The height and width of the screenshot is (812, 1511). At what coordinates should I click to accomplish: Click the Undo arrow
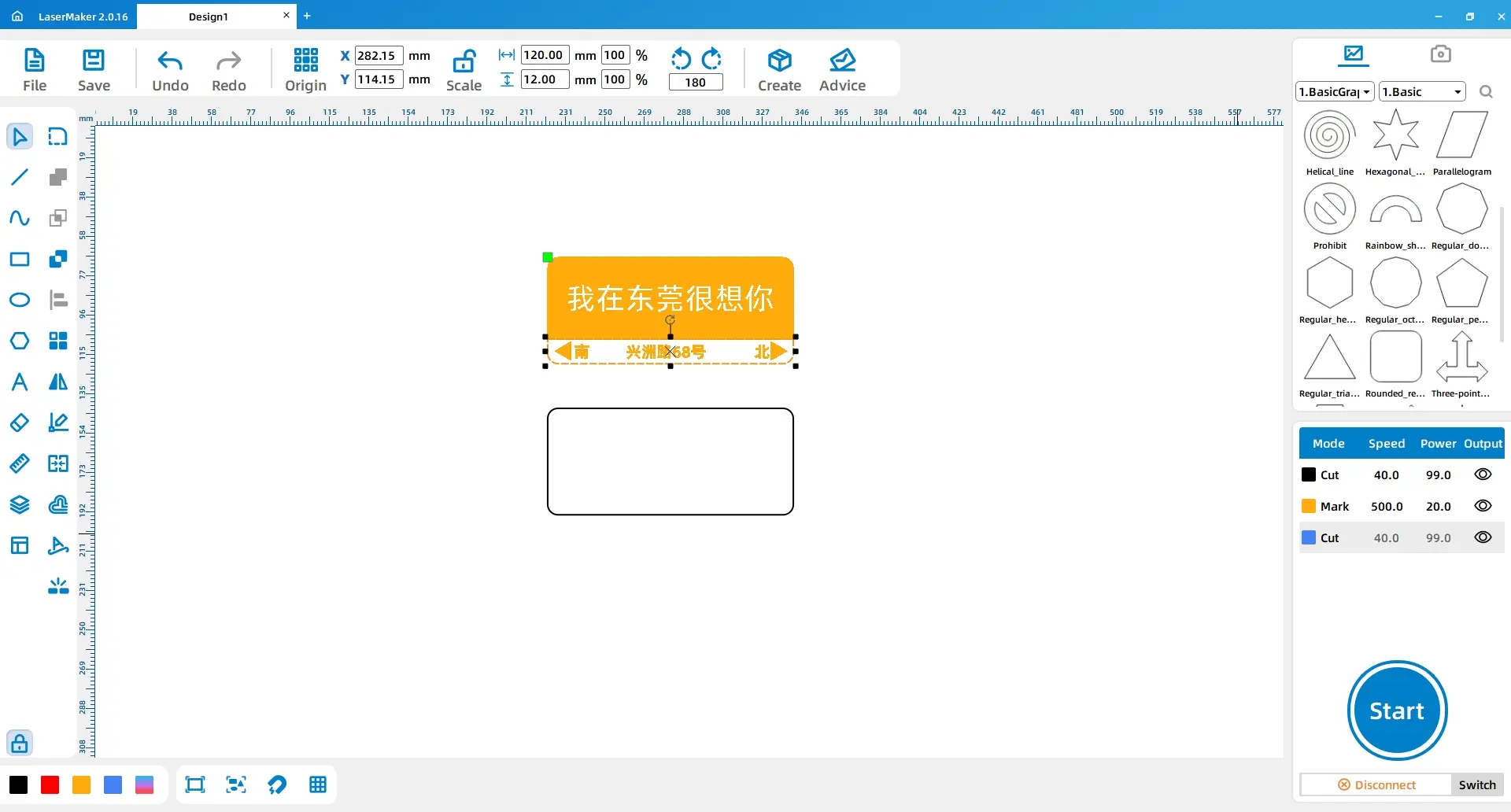pos(170,61)
